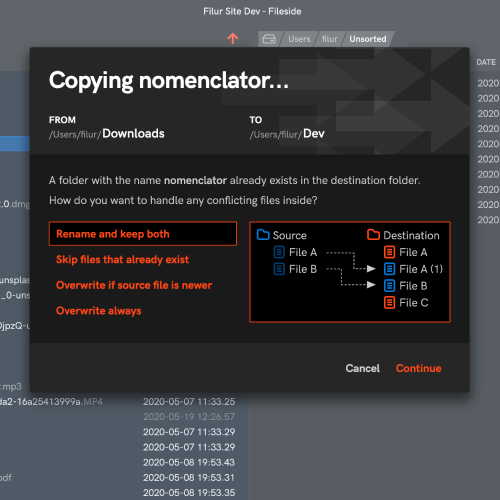Click destination File B icon
The width and height of the screenshot is (500, 500).
click(x=389, y=286)
